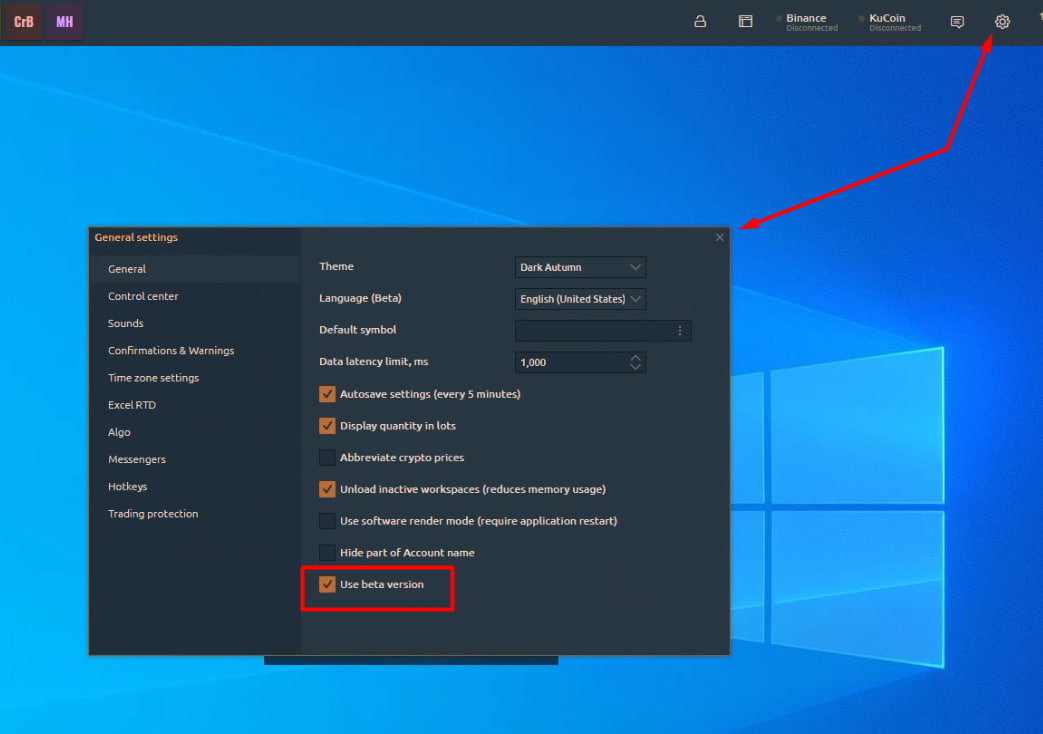
Task: Disable the Use beta version checkbox
Action: [x=327, y=584]
